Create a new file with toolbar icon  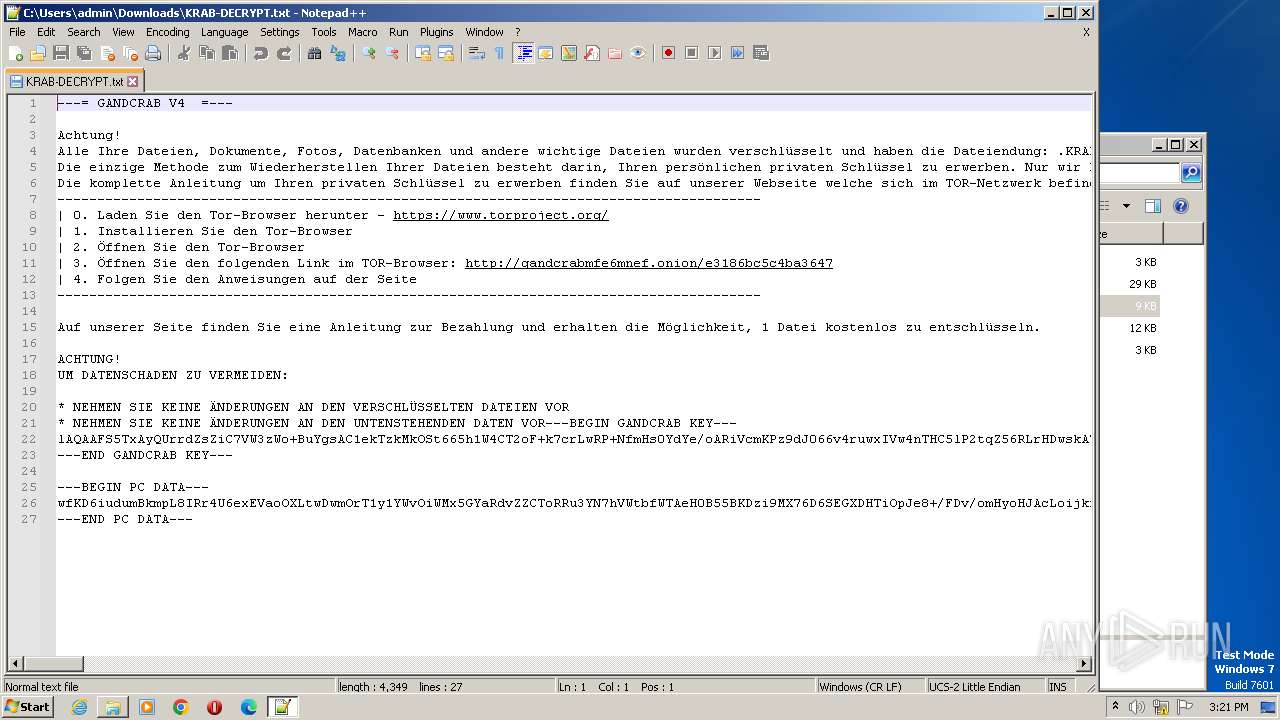16,53
